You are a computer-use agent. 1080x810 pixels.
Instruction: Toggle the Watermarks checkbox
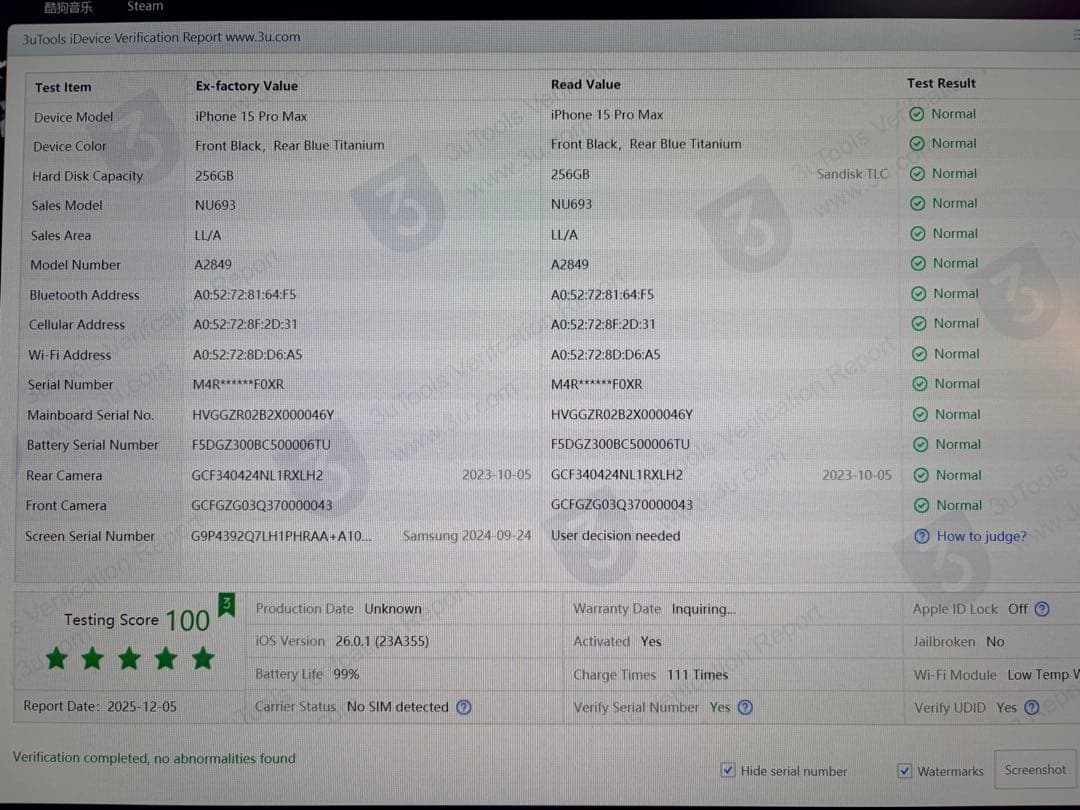904,771
